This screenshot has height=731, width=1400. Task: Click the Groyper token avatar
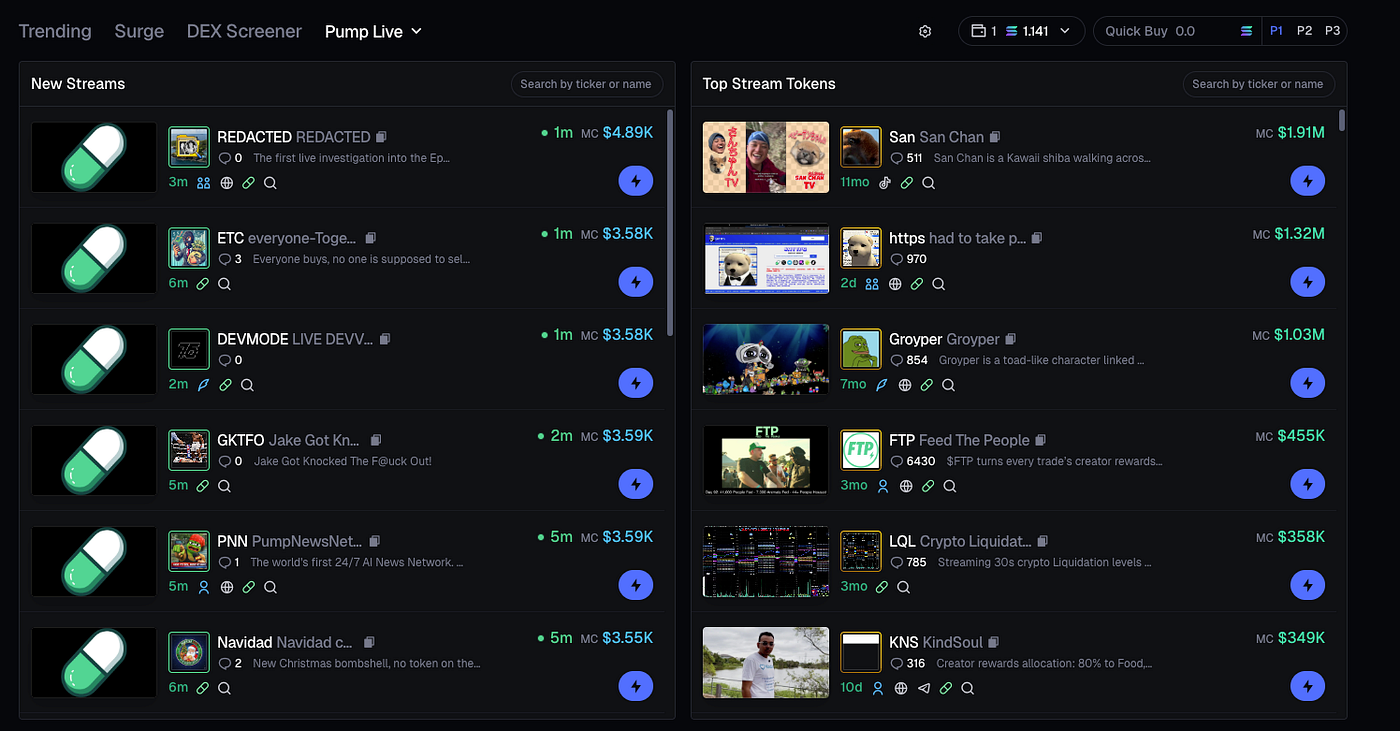point(860,349)
